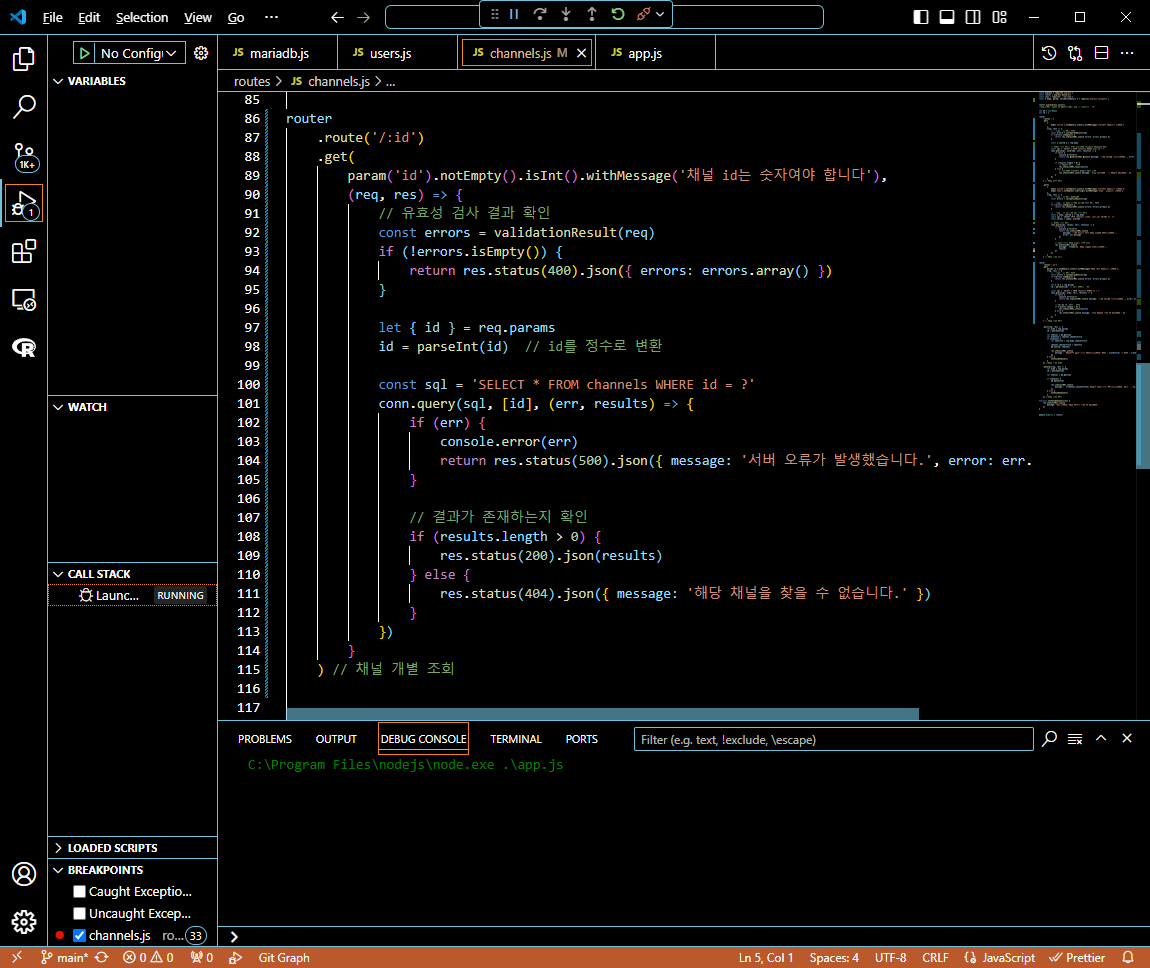Open the R extension view icon
This screenshot has height=968, width=1150.
pos(23,348)
